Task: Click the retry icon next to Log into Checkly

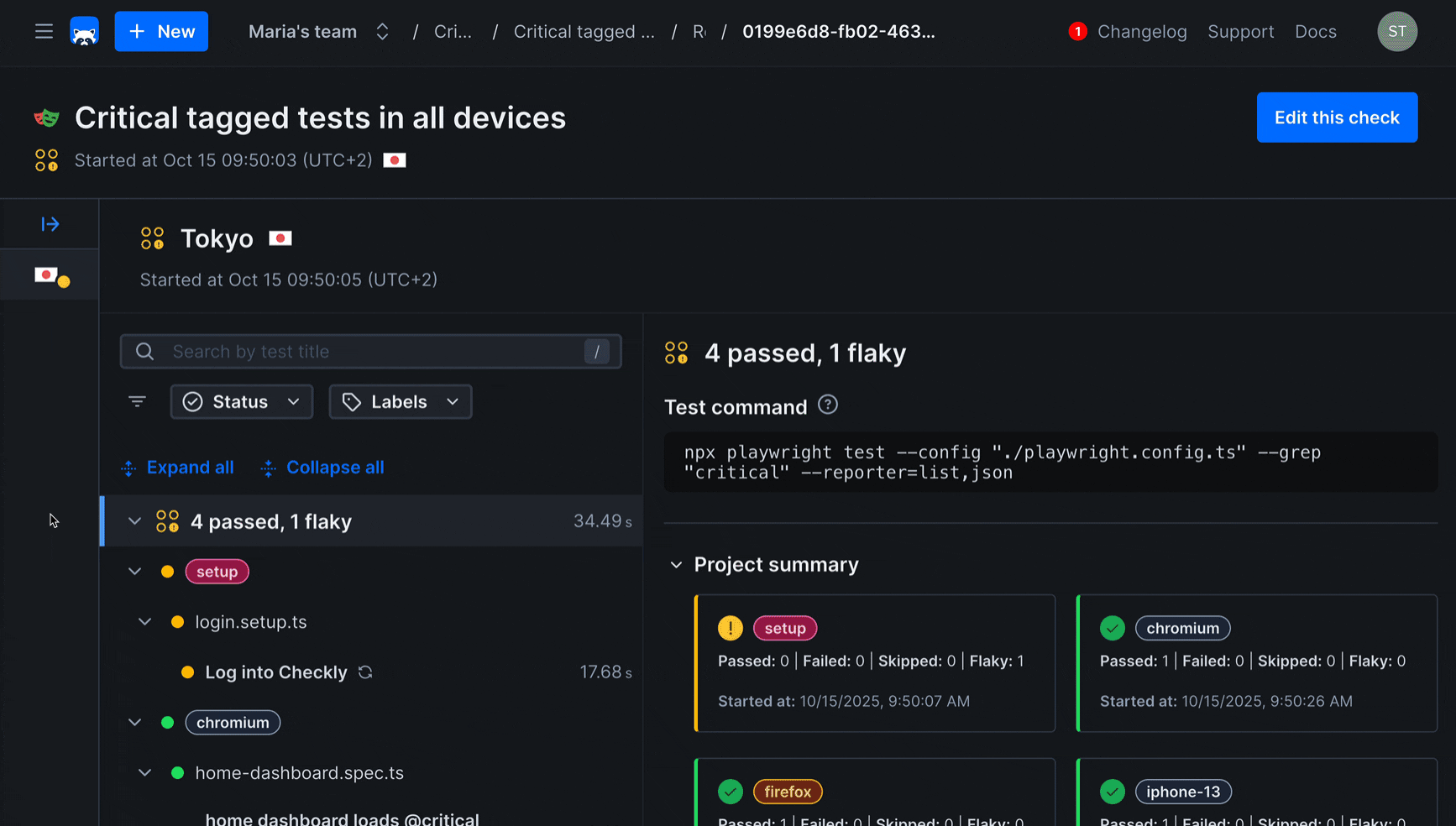Action: [x=364, y=672]
